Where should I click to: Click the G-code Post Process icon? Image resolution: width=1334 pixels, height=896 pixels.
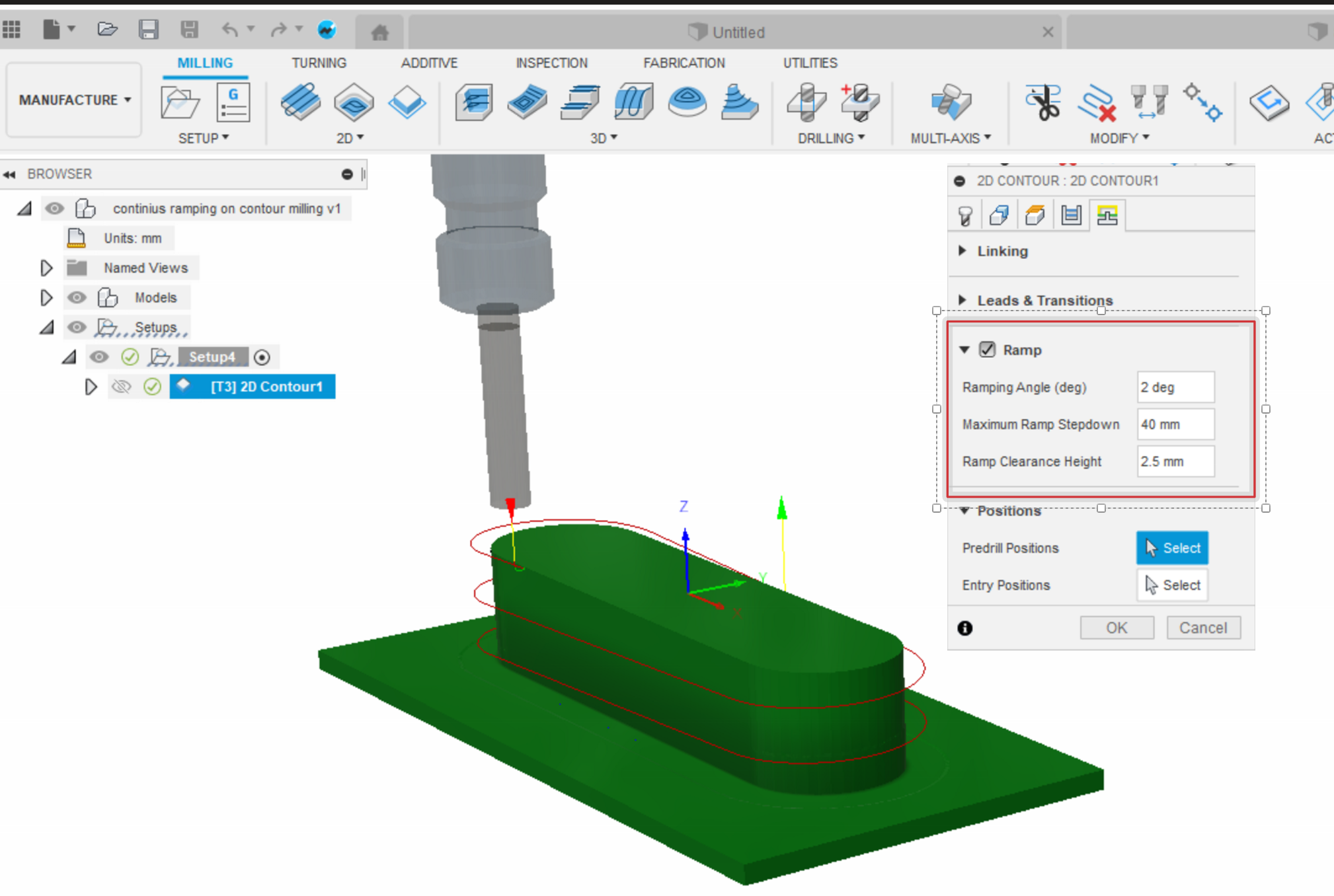point(233,102)
